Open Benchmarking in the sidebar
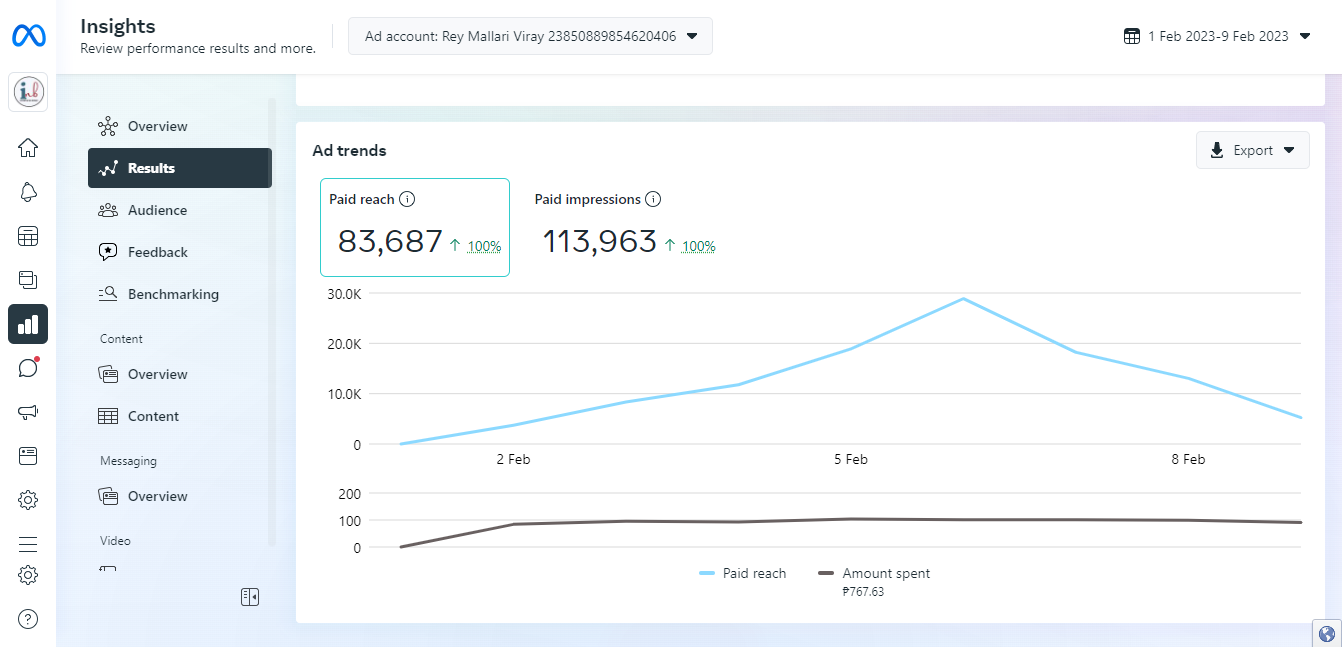This screenshot has width=1342, height=647. 173,294
